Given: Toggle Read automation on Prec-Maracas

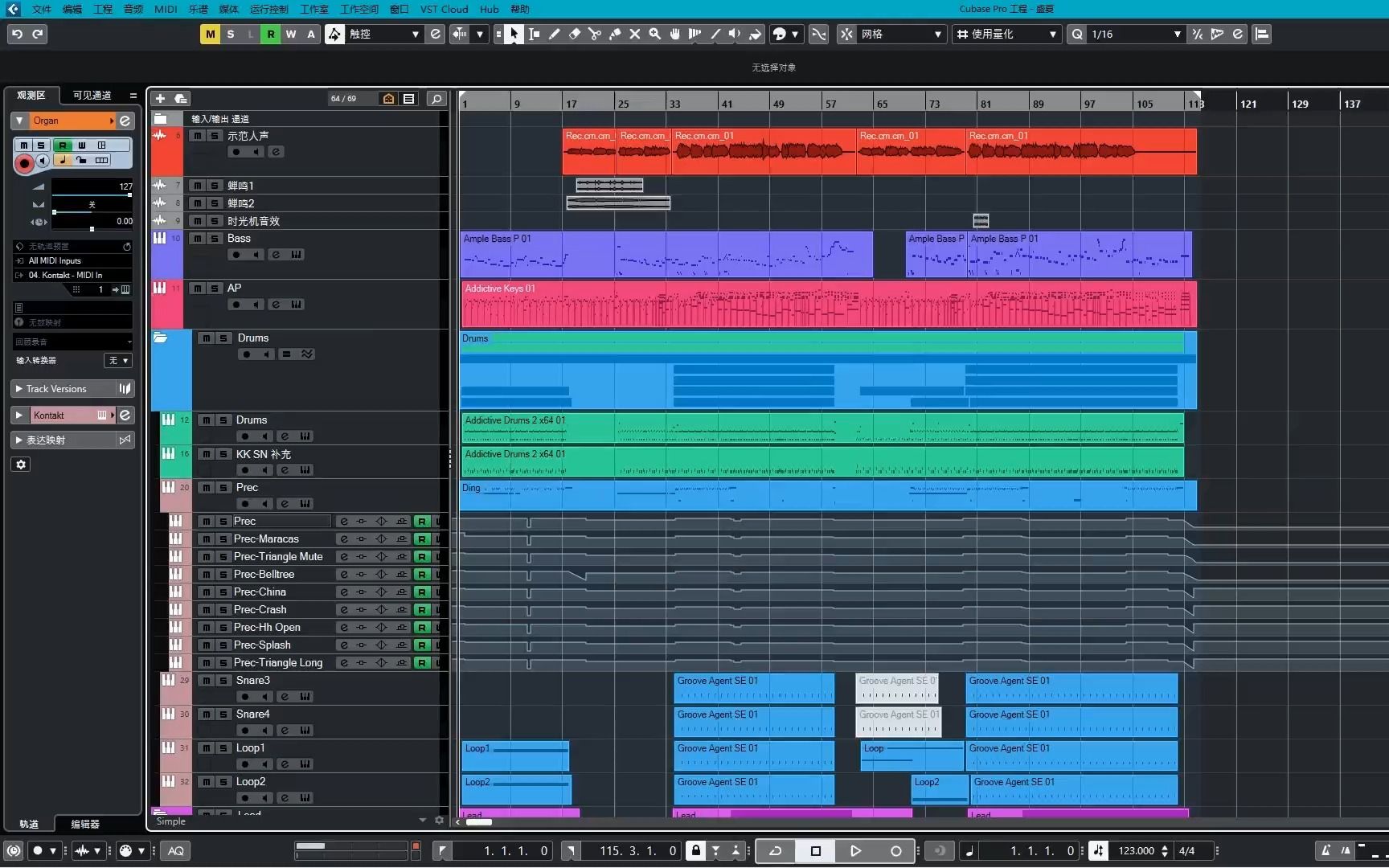Looking at the screenshot, I should click(421, 539).
